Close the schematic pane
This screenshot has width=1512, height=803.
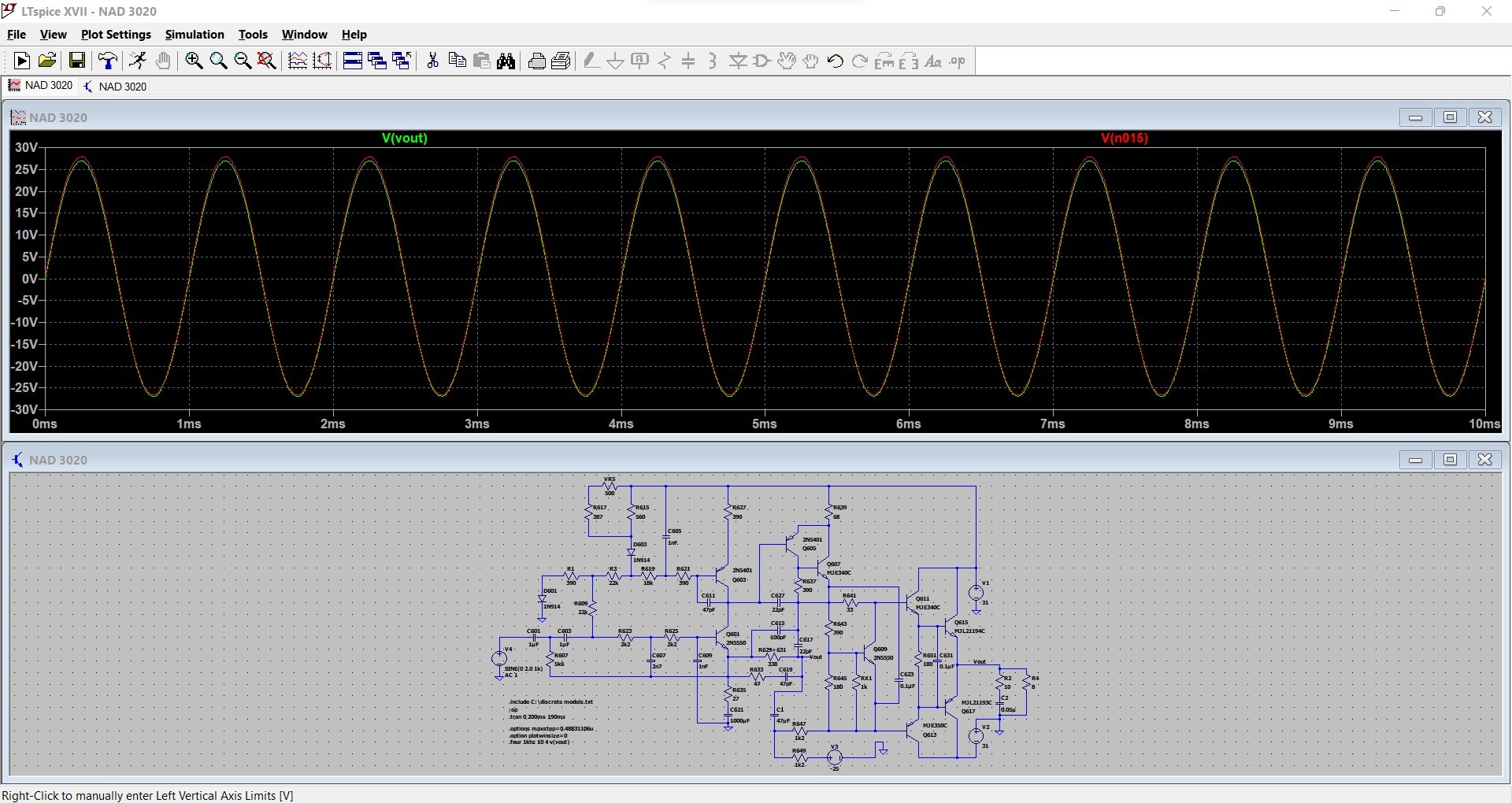click(1485, 460)
